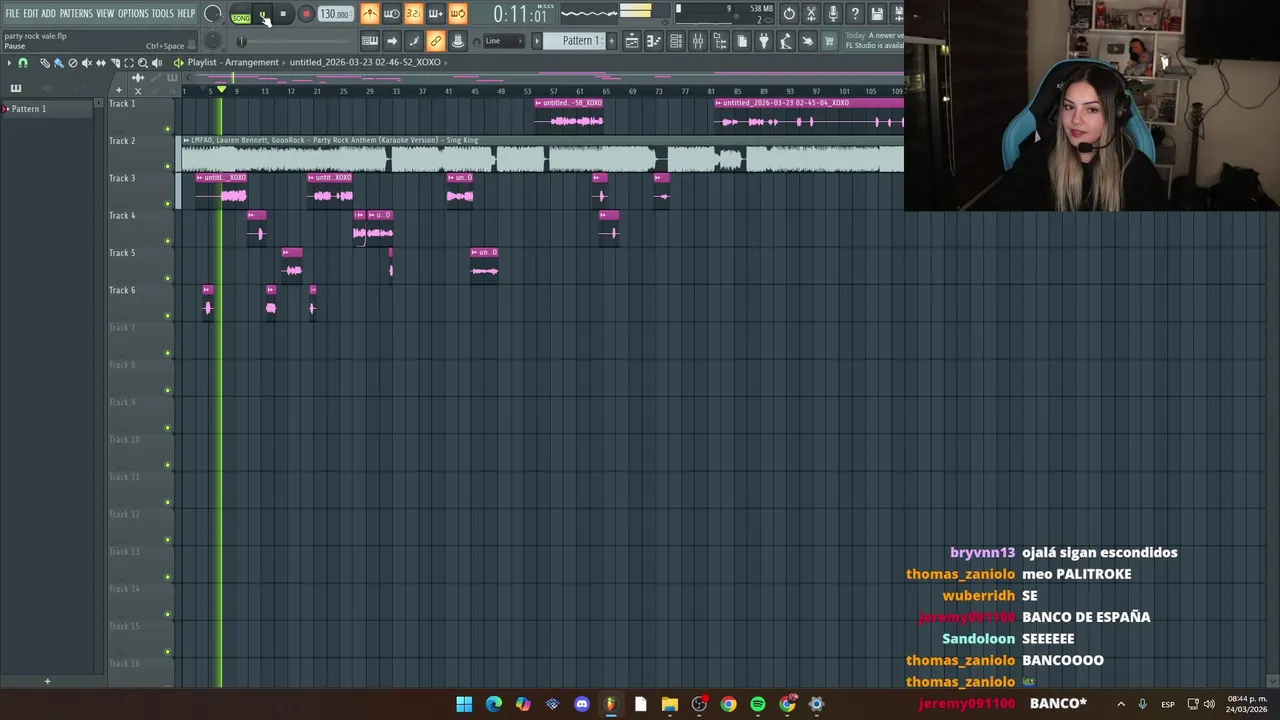Click the main volume knob

pos(213,14)
